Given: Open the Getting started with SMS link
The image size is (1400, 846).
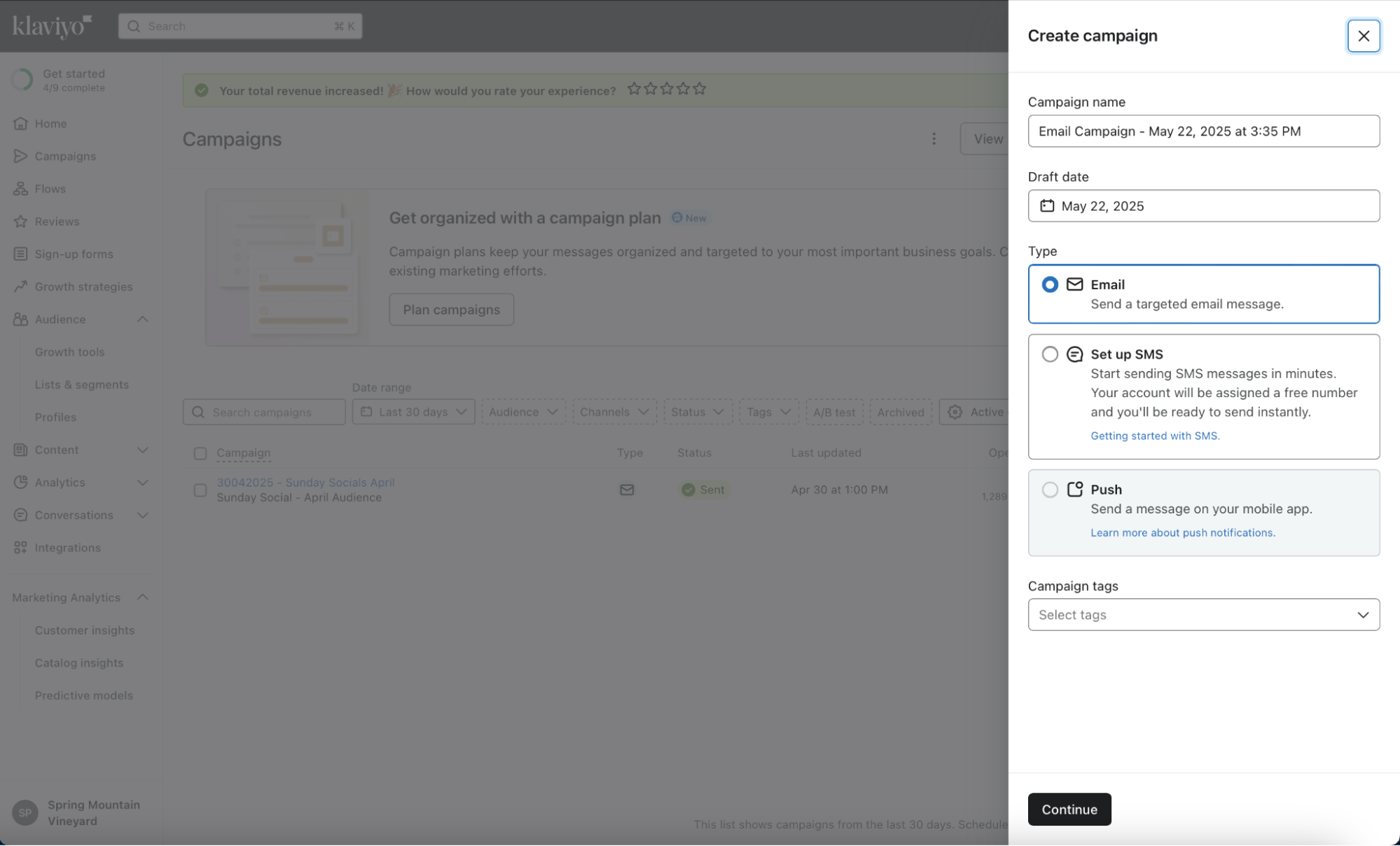Looking at the screenshot, I should (1154, 436).
